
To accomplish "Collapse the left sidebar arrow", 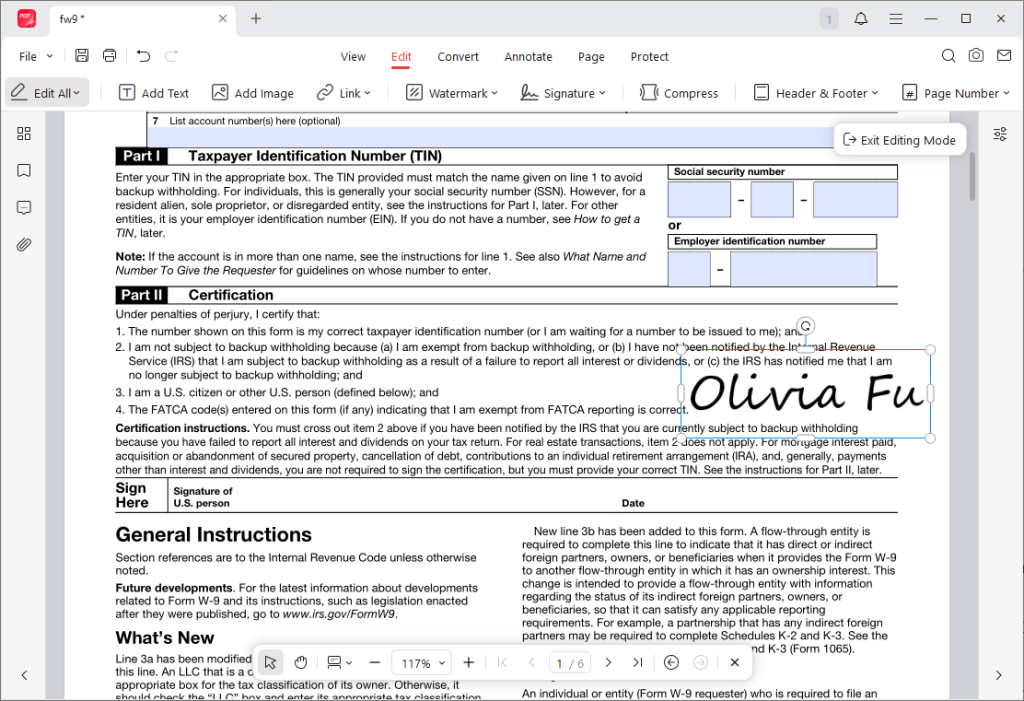I will [x=24, y=675].
